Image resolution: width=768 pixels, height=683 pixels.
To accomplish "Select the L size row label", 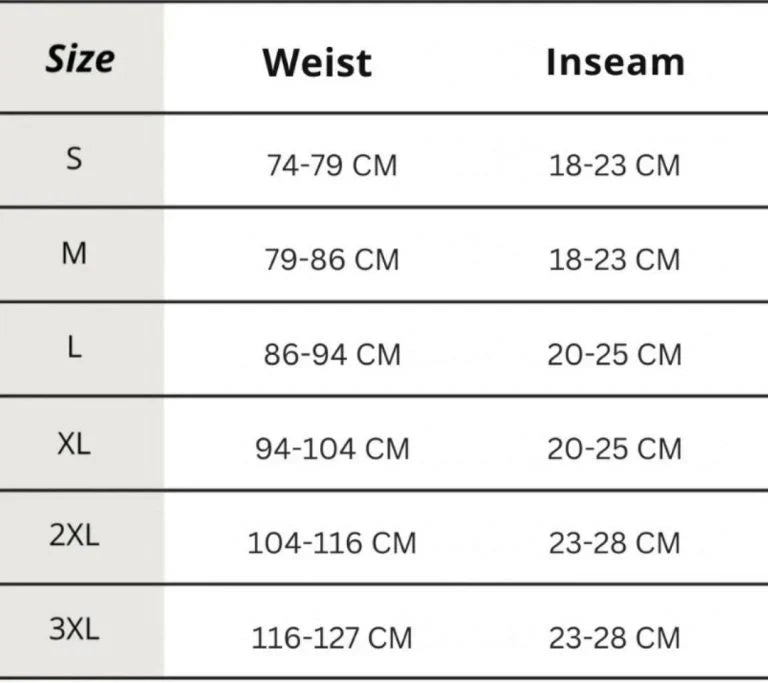I will click(x=74, y=349).
